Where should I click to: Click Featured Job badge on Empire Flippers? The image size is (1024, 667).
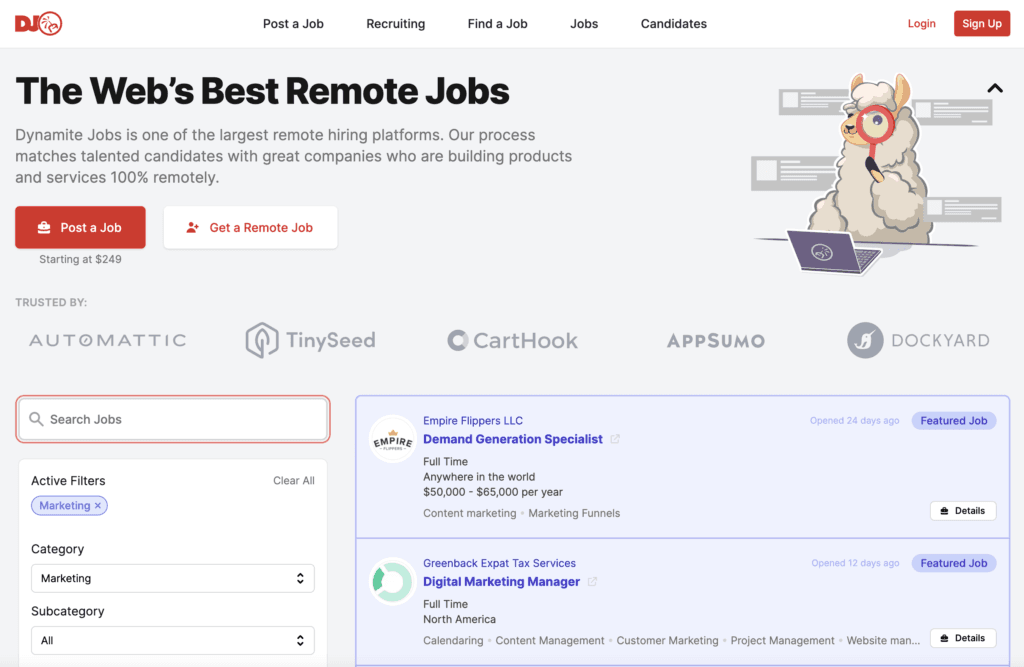tap(954, 421)
